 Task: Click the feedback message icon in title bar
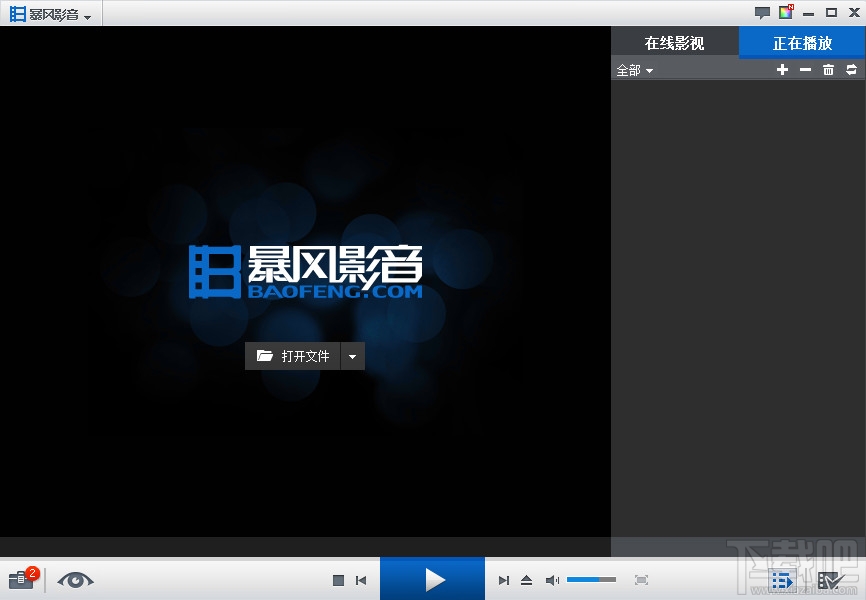(762, 12)
